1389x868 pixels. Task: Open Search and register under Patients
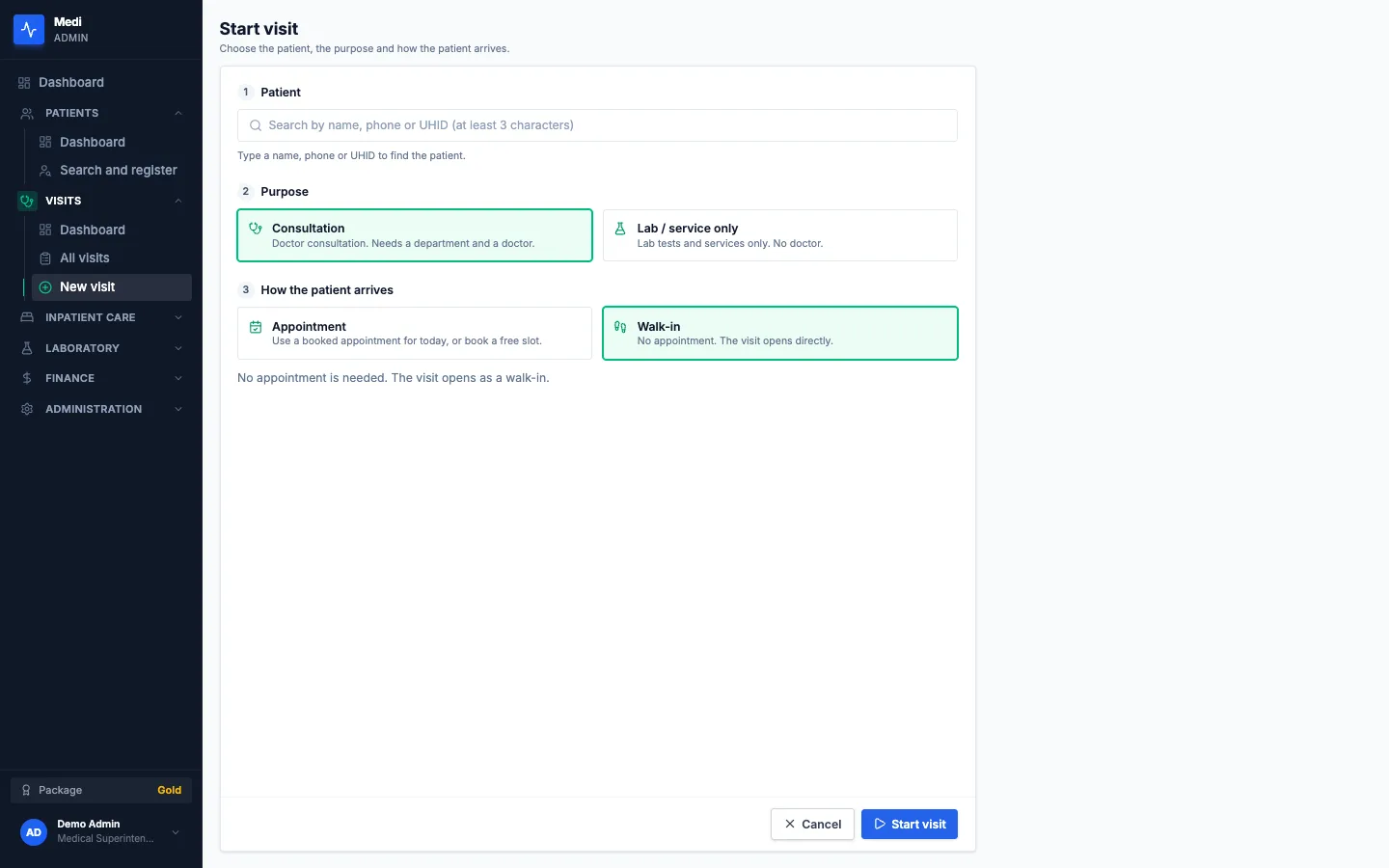[x=112, y=171]
